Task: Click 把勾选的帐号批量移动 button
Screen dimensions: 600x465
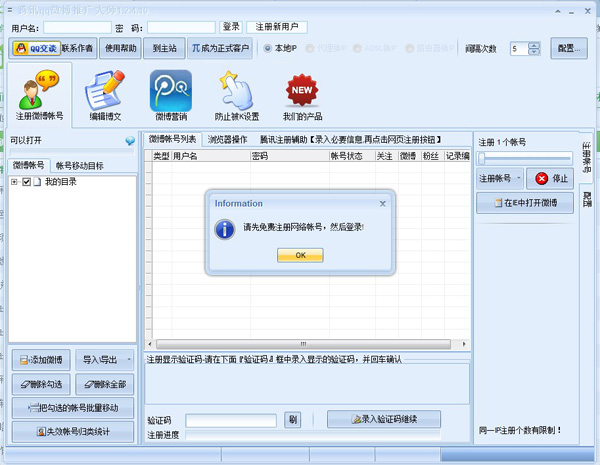Action: [73, 408]
